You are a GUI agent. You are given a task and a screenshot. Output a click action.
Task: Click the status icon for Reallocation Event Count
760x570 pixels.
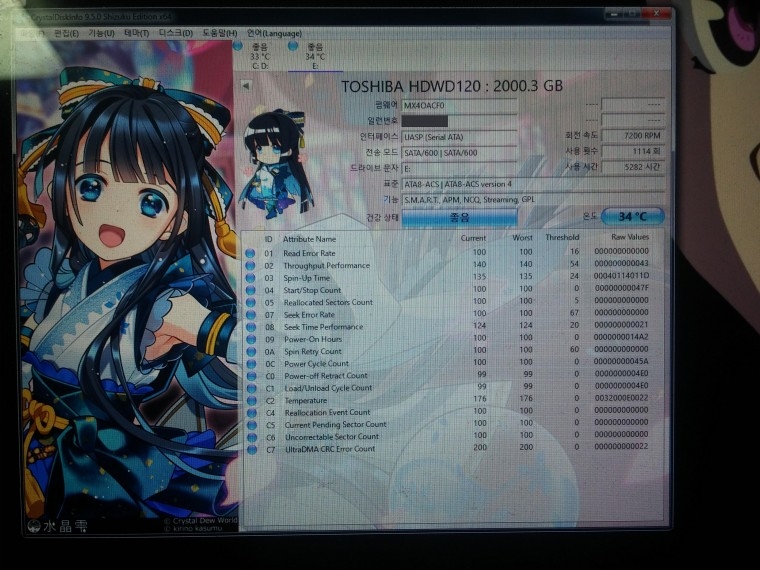tap(252, 413)
